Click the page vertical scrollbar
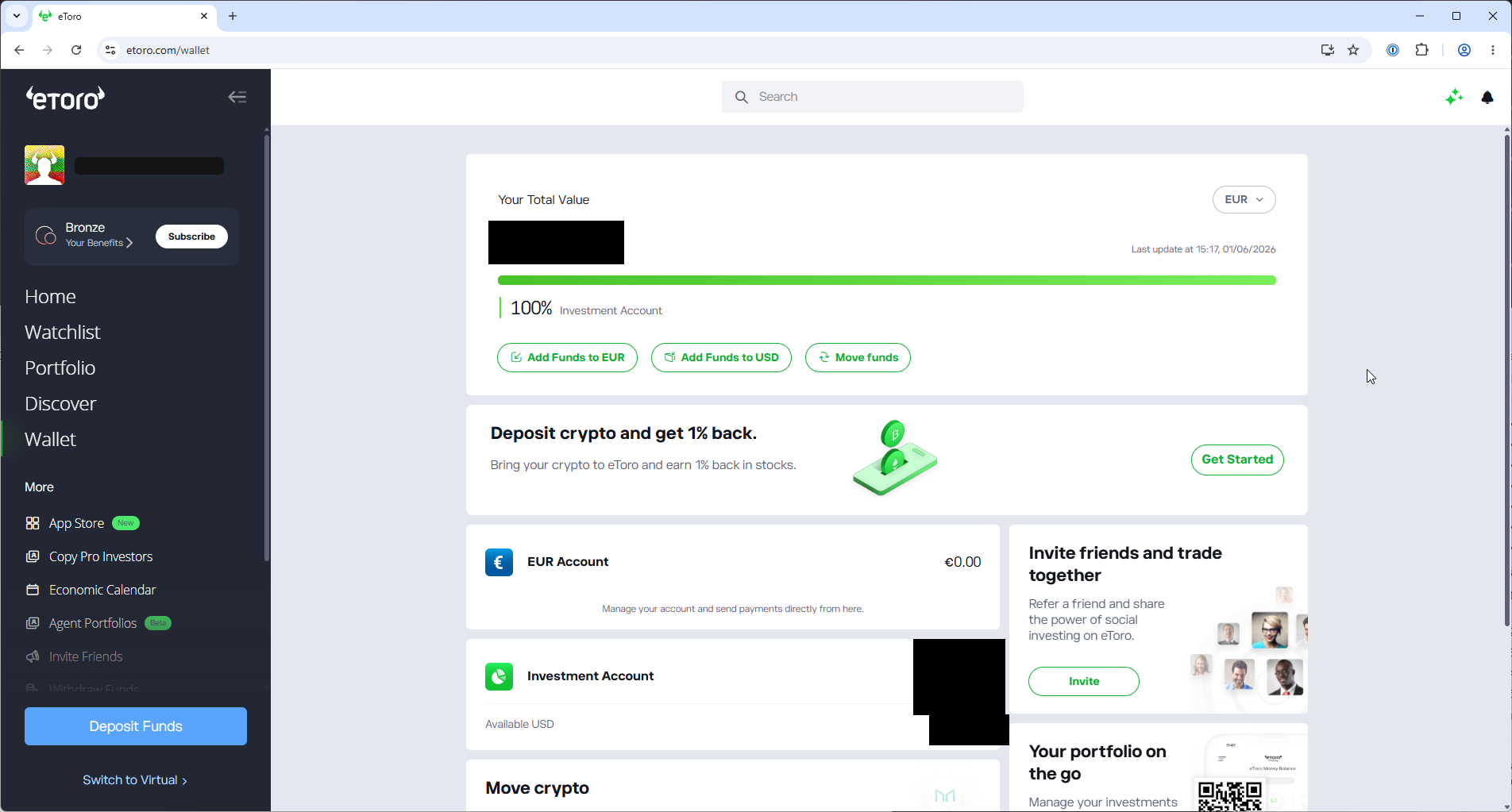The width and height of the screenshot is (1512, 812). click(1506, 380)
